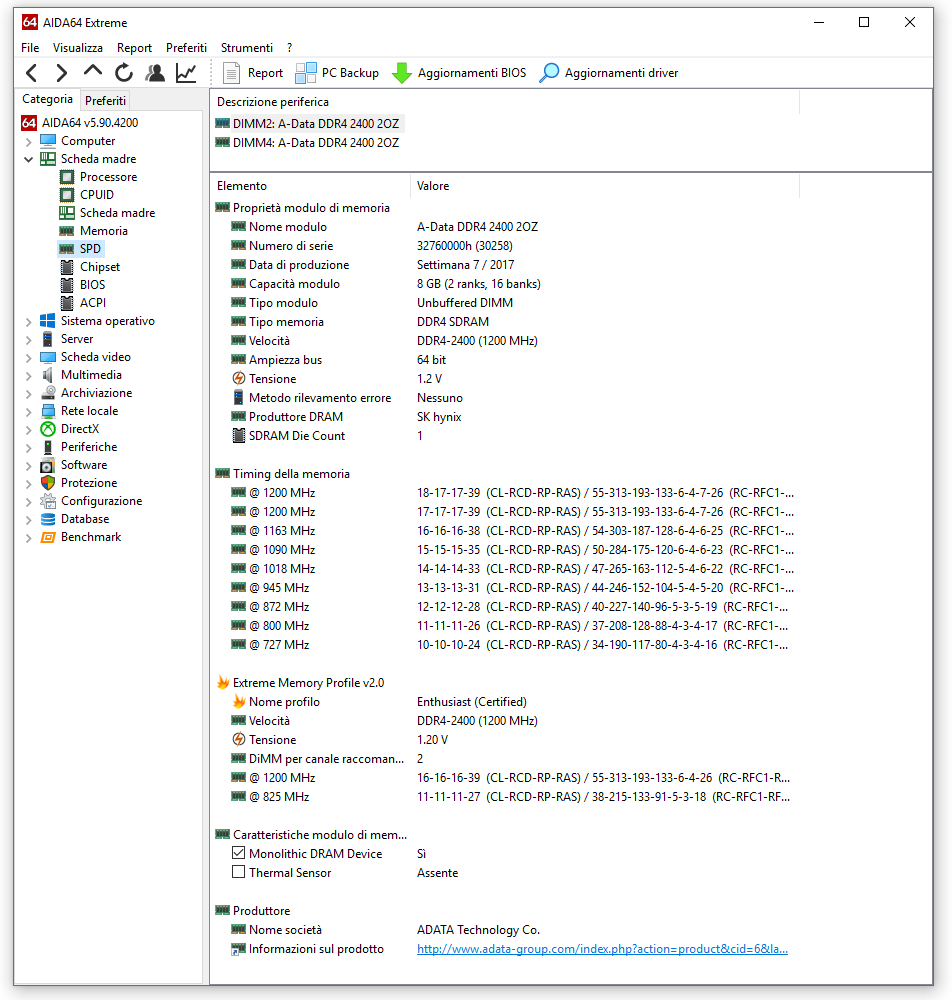
Task: Select the DIMM4: A-Data DDR4 2400 device
Action: (308, 143)
